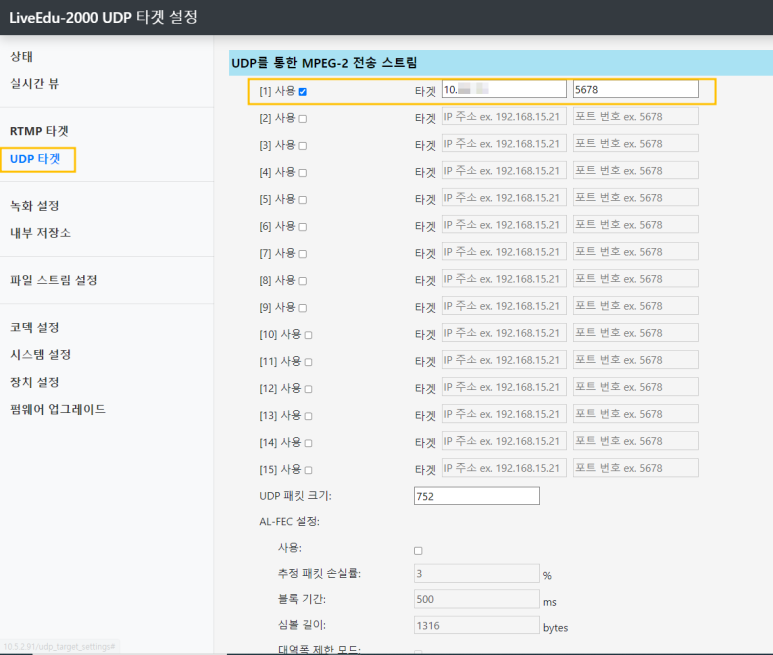Enable the [10] 사용 checkbox
The image size is (773, 655).
coord(309,335)
